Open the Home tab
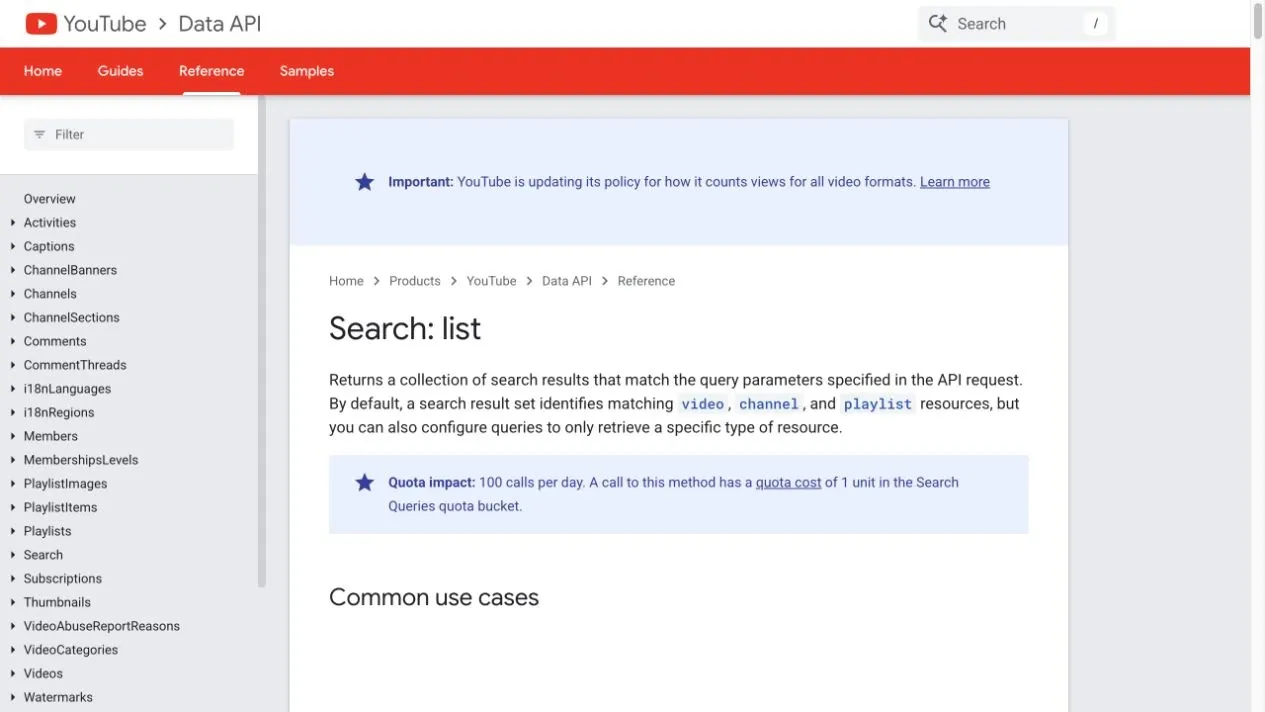The width and height of the screenshot is (1265, 712). [x=43, y=71]
